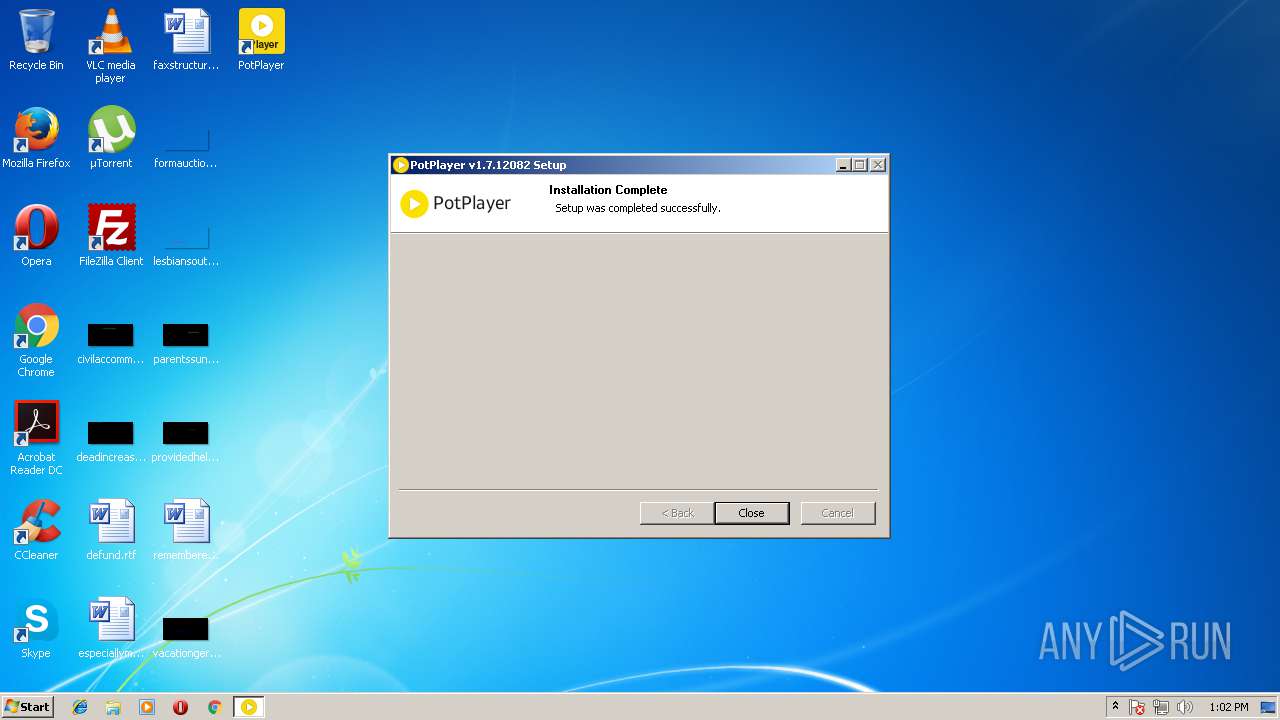The height and width of the screenshot is (720, 1280).
Task: Open Chrome from the taskbar
Action: (x=214, y=707)
